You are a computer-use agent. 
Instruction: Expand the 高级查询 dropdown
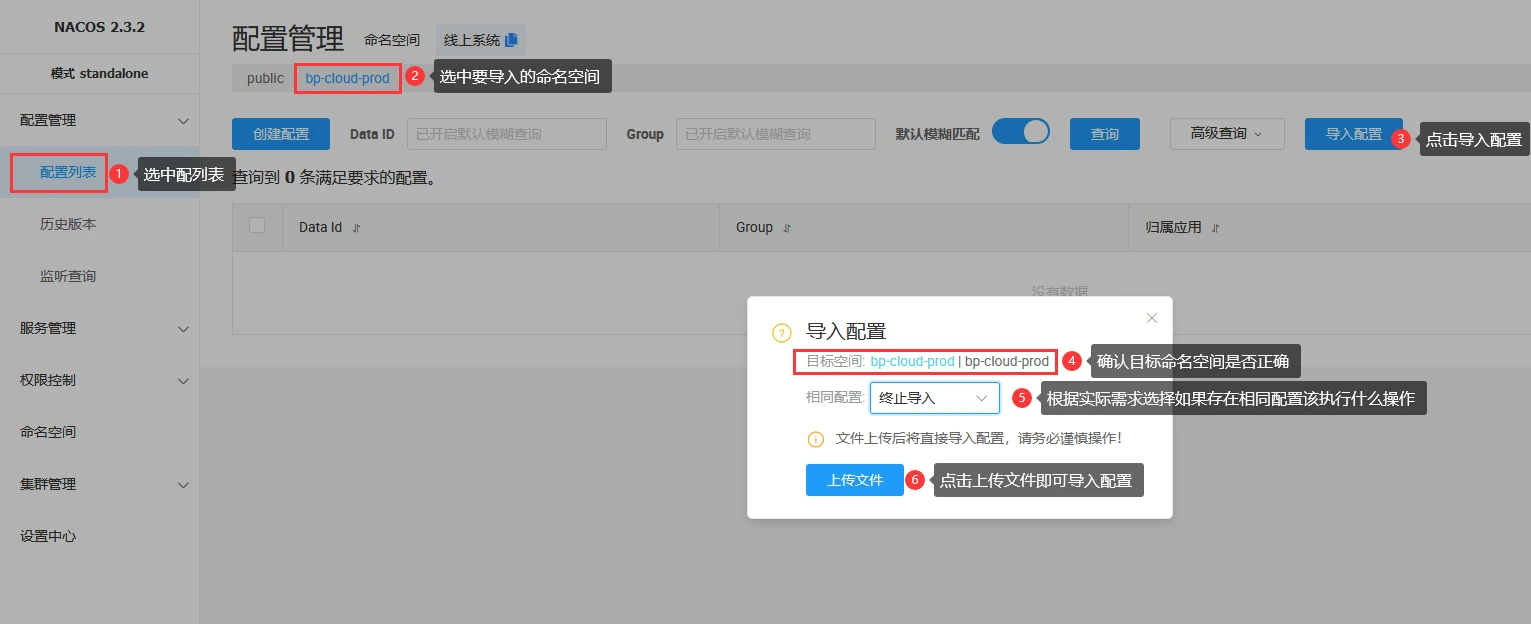1226,134
